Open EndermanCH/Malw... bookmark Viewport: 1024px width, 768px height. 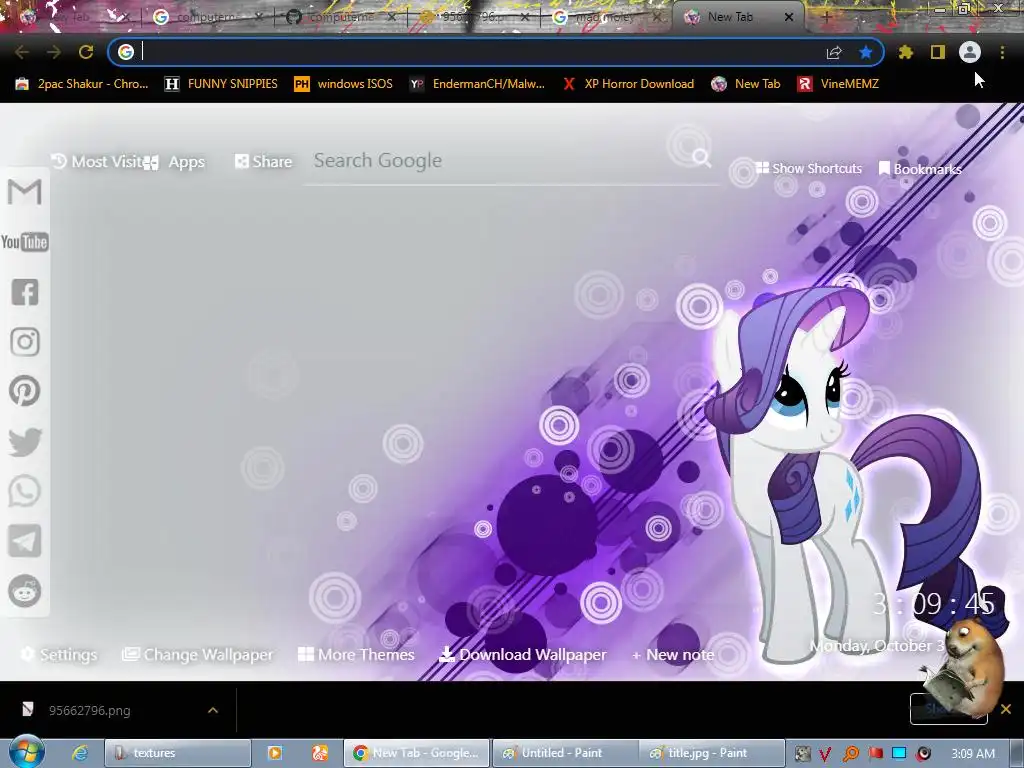point(477,84)
